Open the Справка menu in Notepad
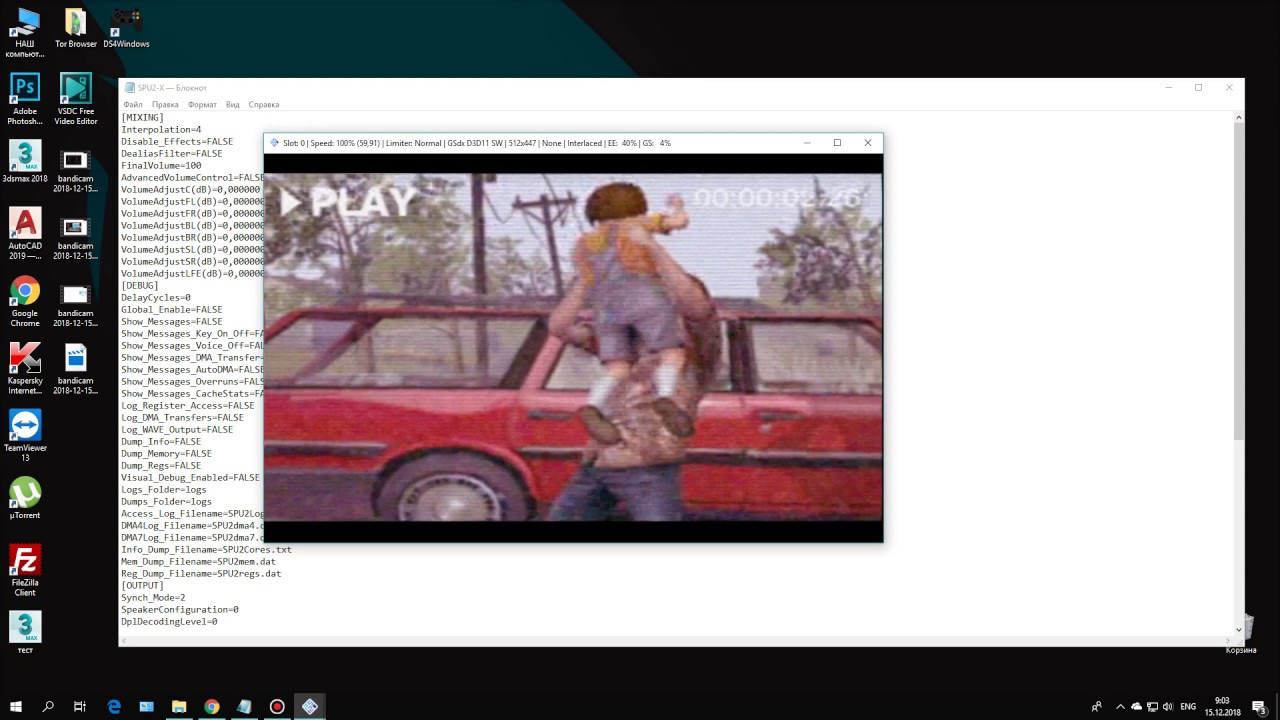This screenshot has height=720, width=1280. click(263, 104)
